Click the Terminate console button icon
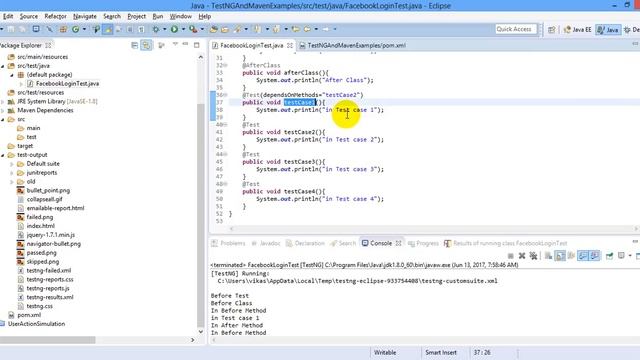 tap(510, 256)
